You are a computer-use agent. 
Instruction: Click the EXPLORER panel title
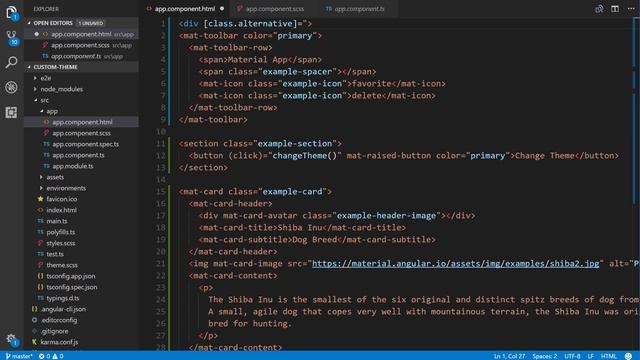[x=46, y=9]
